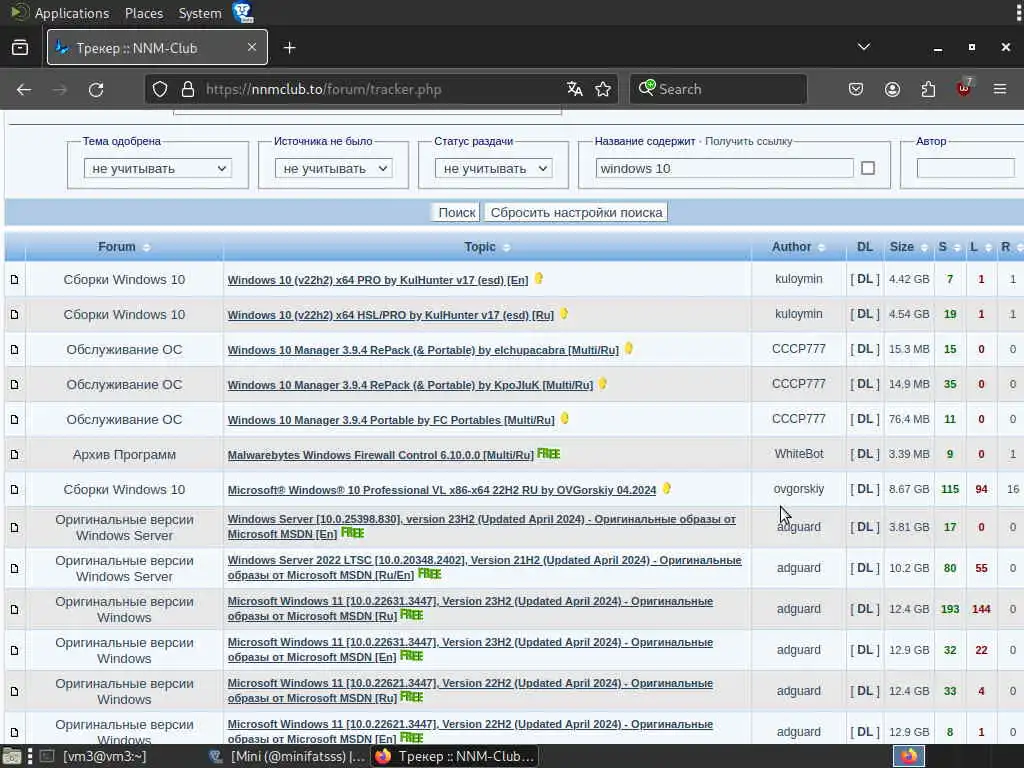
Task: Open the Firefox account icon
Action: pyautogui.click(x=892, y=89)
